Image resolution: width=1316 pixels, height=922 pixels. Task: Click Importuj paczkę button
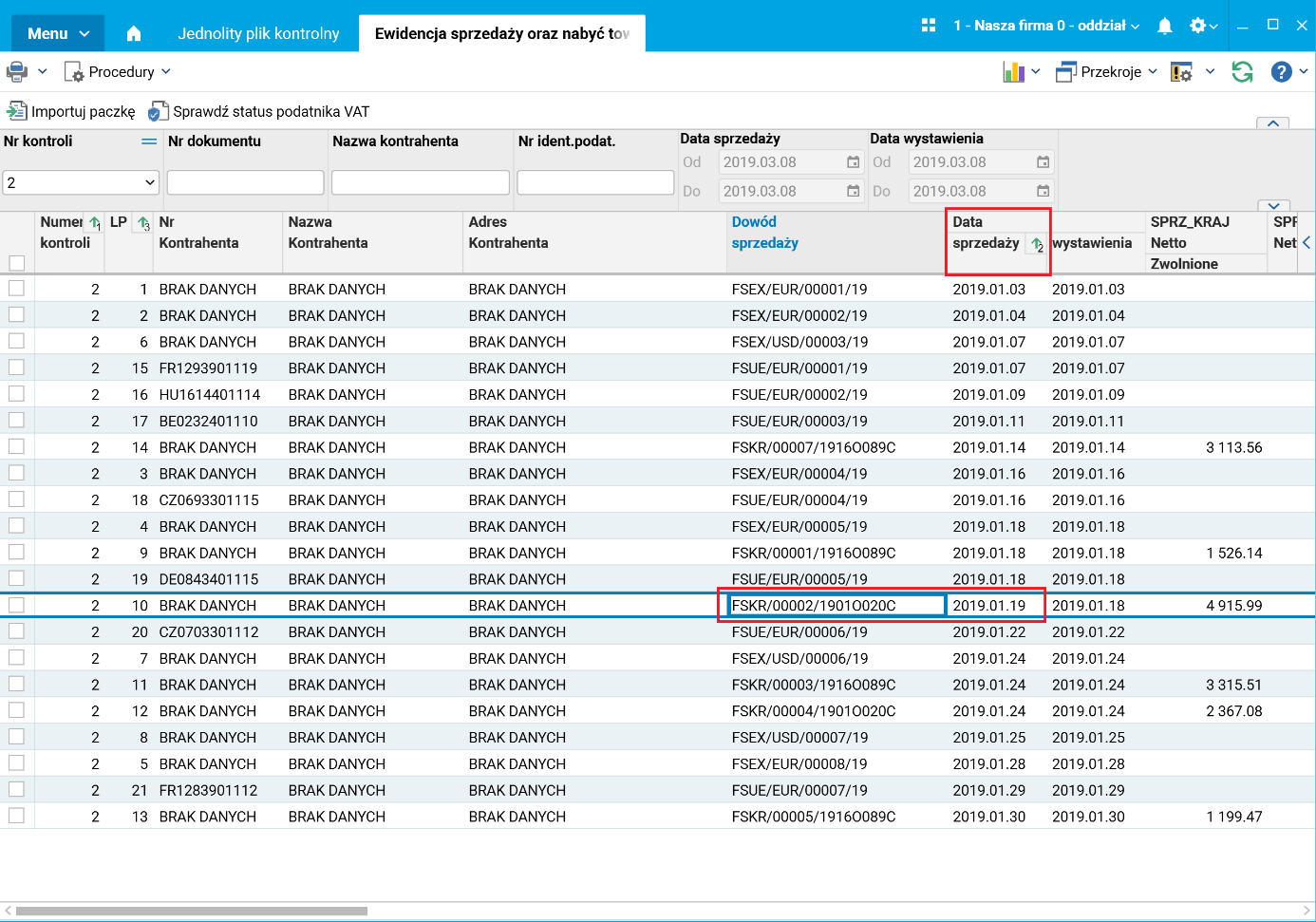[72, 112]
